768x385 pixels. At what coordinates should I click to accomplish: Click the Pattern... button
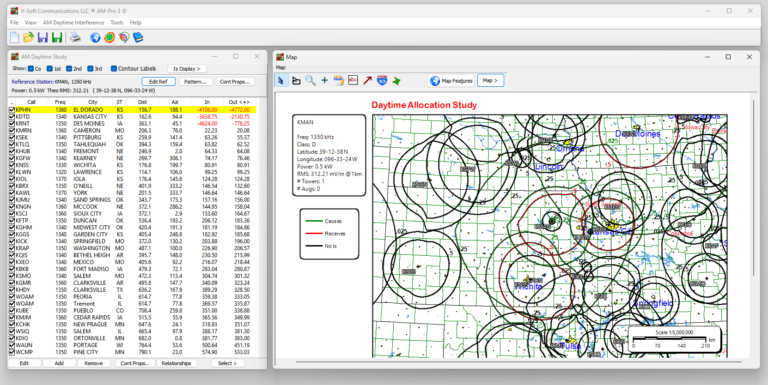tap(195, 82)
